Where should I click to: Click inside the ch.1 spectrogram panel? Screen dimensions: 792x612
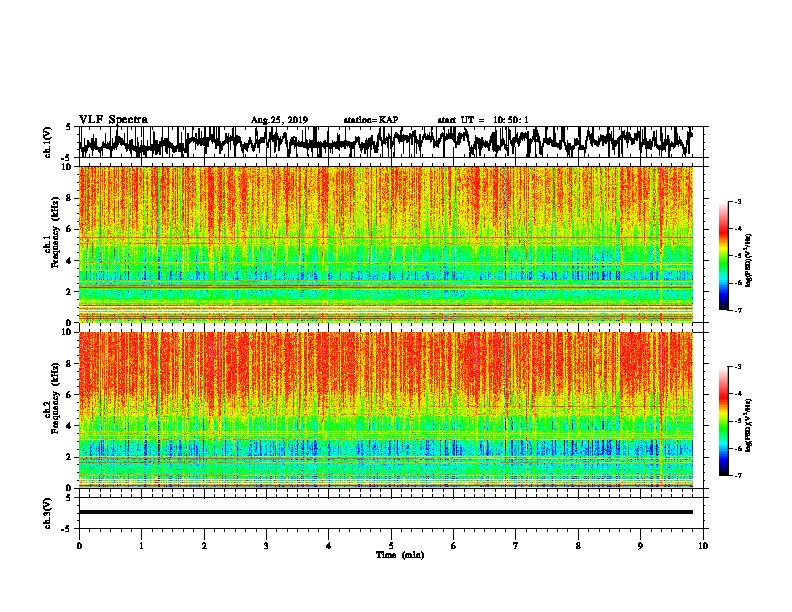coord(386,244)
